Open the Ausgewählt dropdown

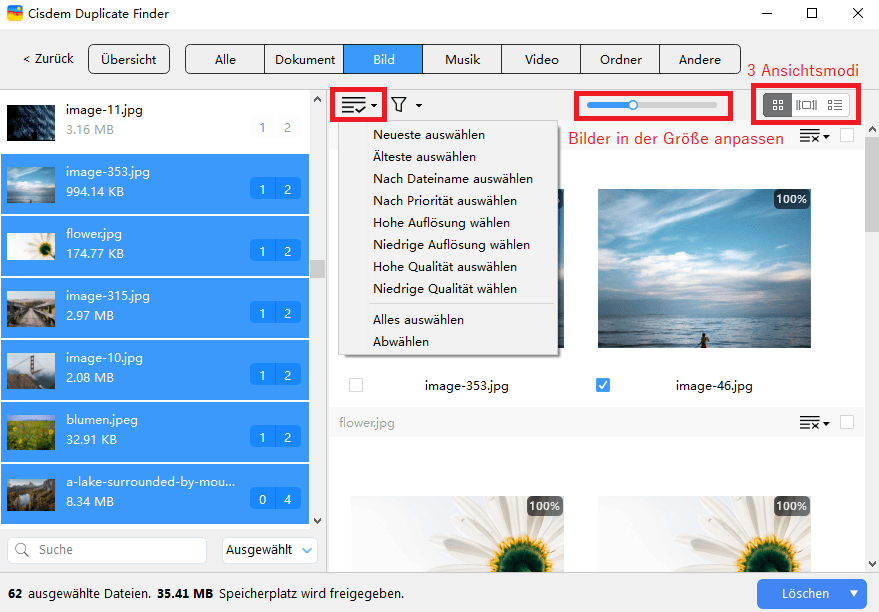[x=269, y=550]
